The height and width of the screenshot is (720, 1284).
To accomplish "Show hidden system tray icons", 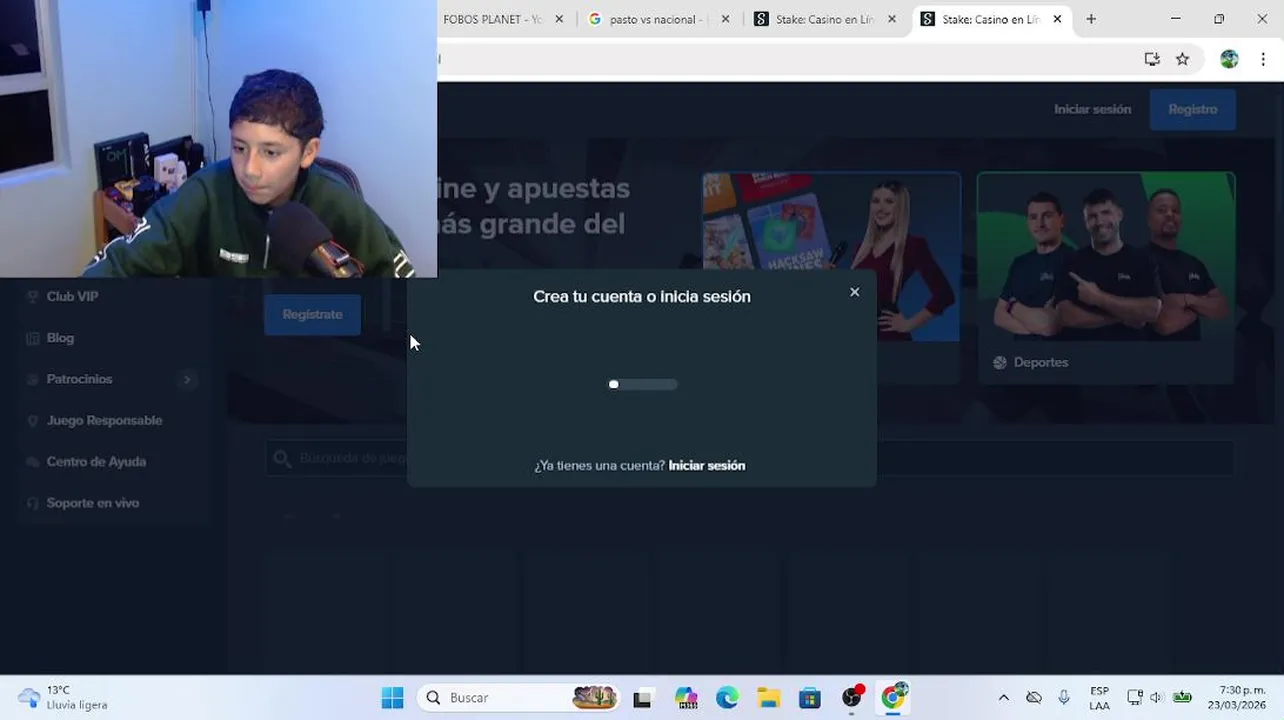I will (x=1004, y=698).
